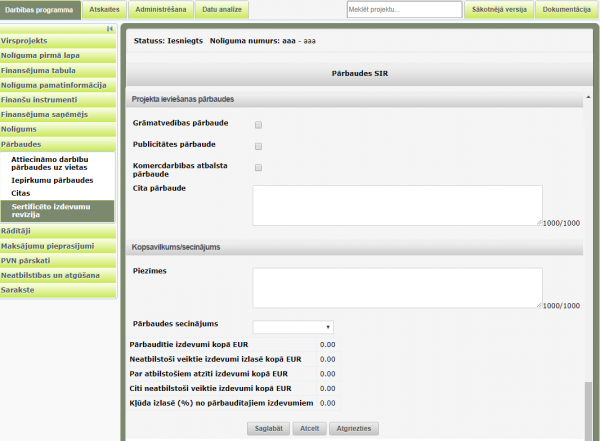
Task: Expand the Rādītāji sidebar section
Action: click(58, 231)
